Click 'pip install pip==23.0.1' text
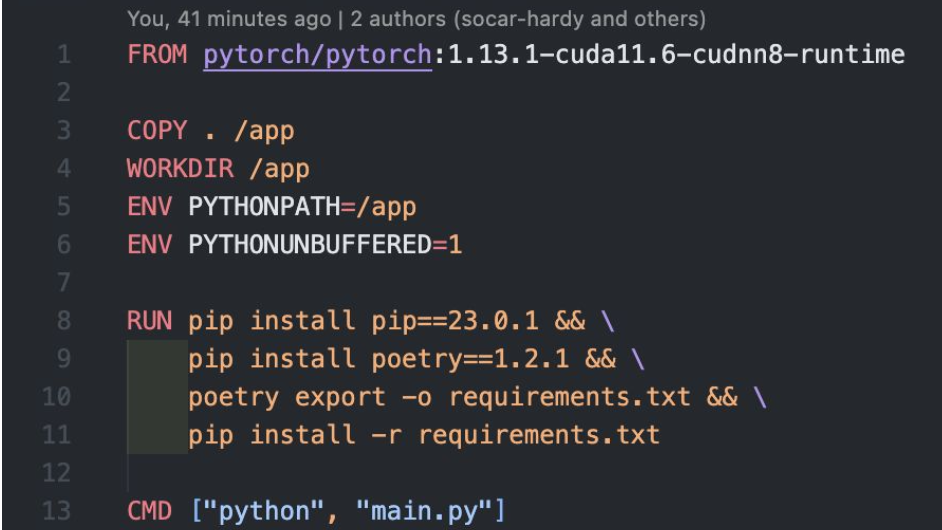This screenshot has height=530, width=942. 363,321
